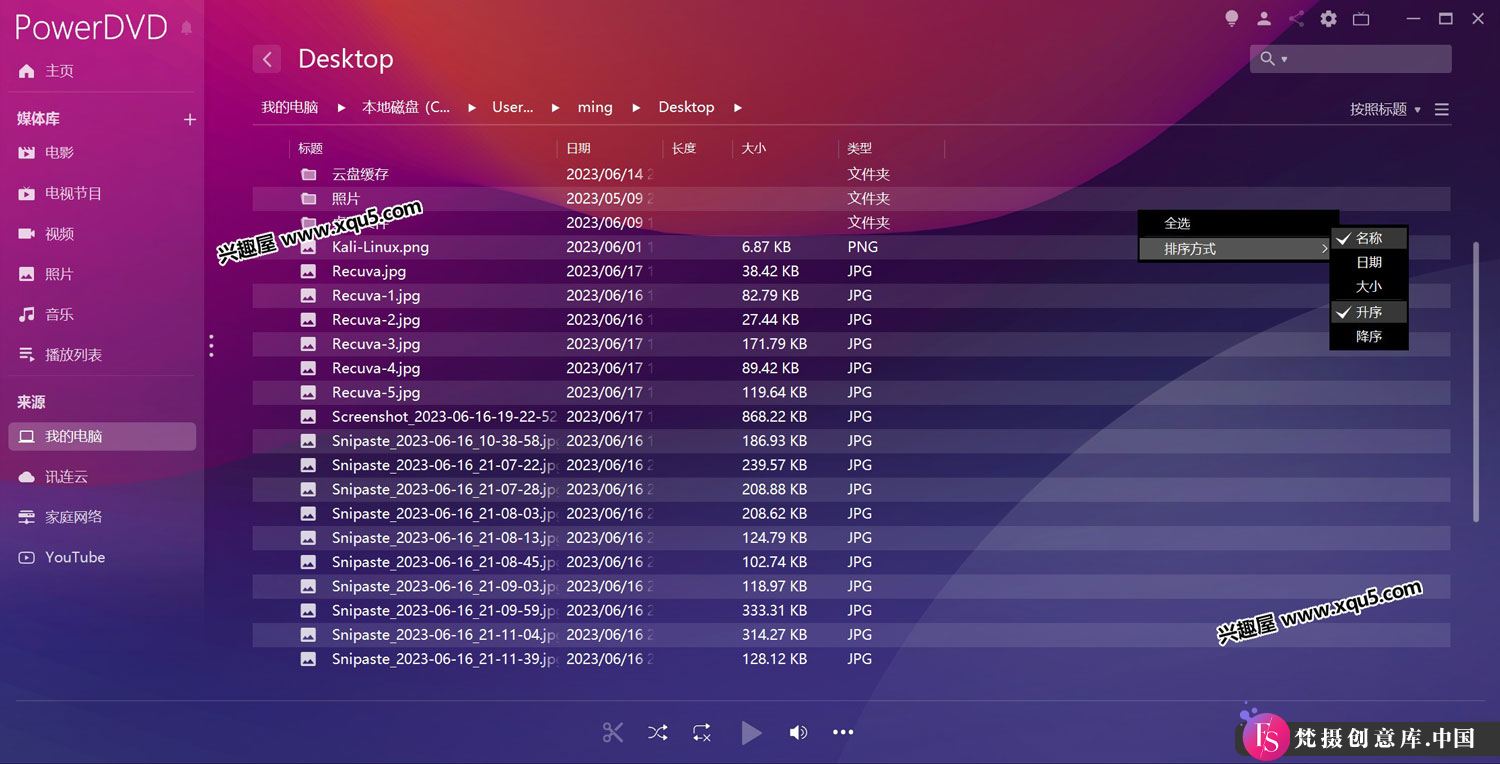Click the file list vertical scrollbar
This screenshot has height=764, width=1500.
pyautogui.click(x=1476, y=382)
